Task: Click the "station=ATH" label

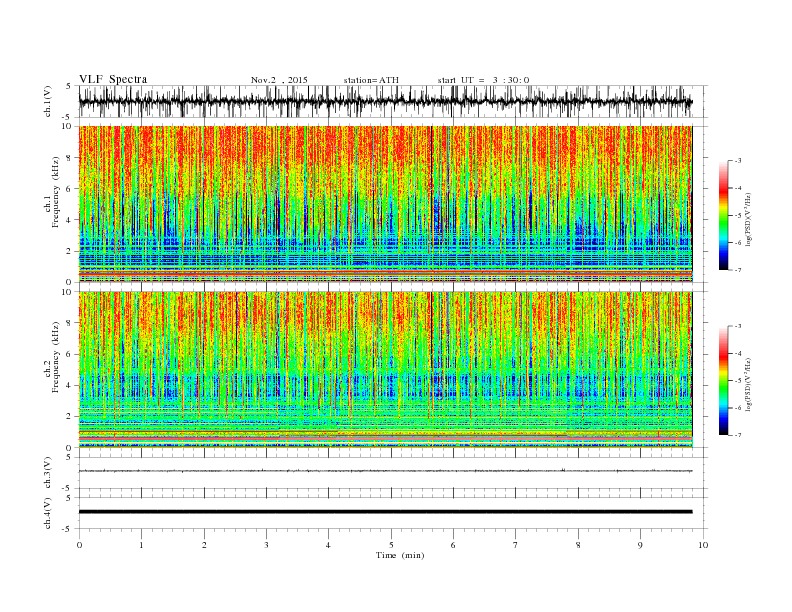Action: point(371,80)
